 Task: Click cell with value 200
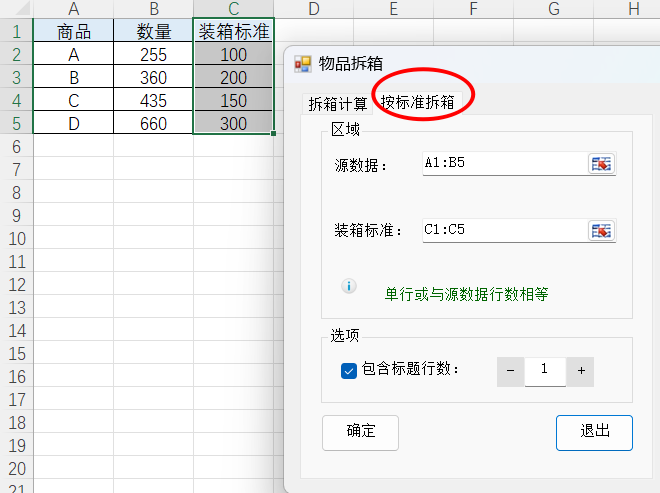pos(234,78)
